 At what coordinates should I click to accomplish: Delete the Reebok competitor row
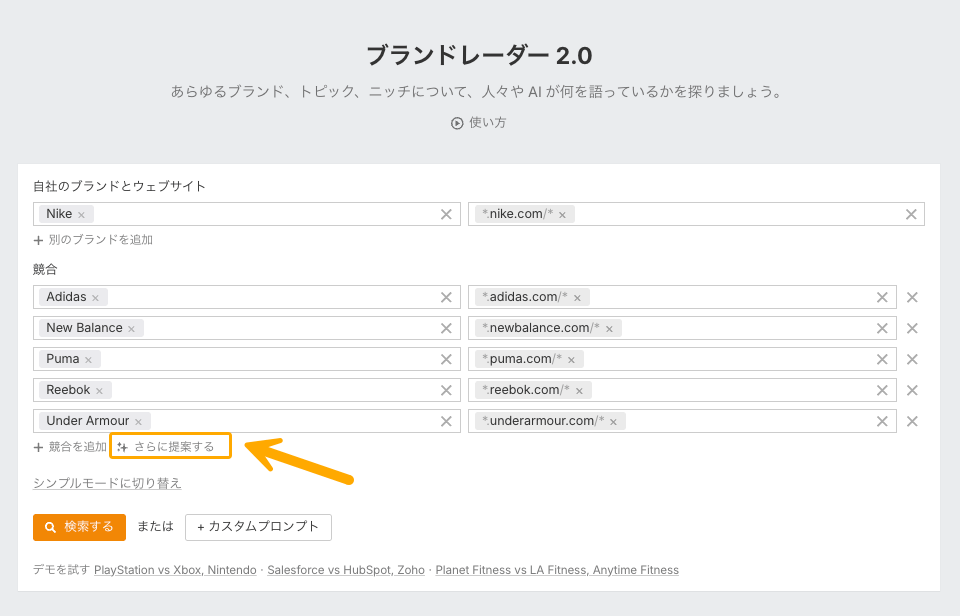[912, 390]
